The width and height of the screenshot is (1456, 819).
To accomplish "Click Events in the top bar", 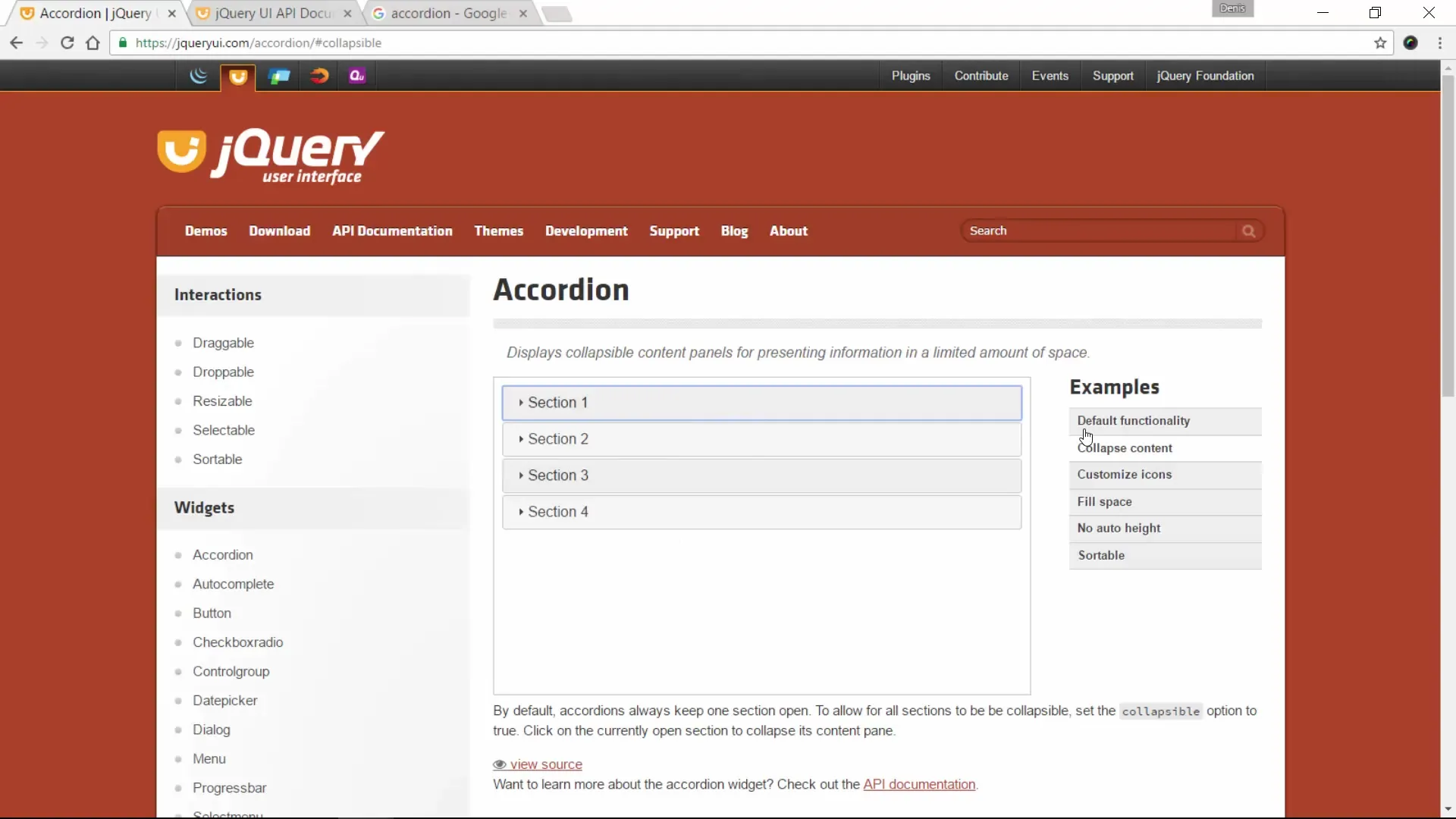I will 1050,76.
